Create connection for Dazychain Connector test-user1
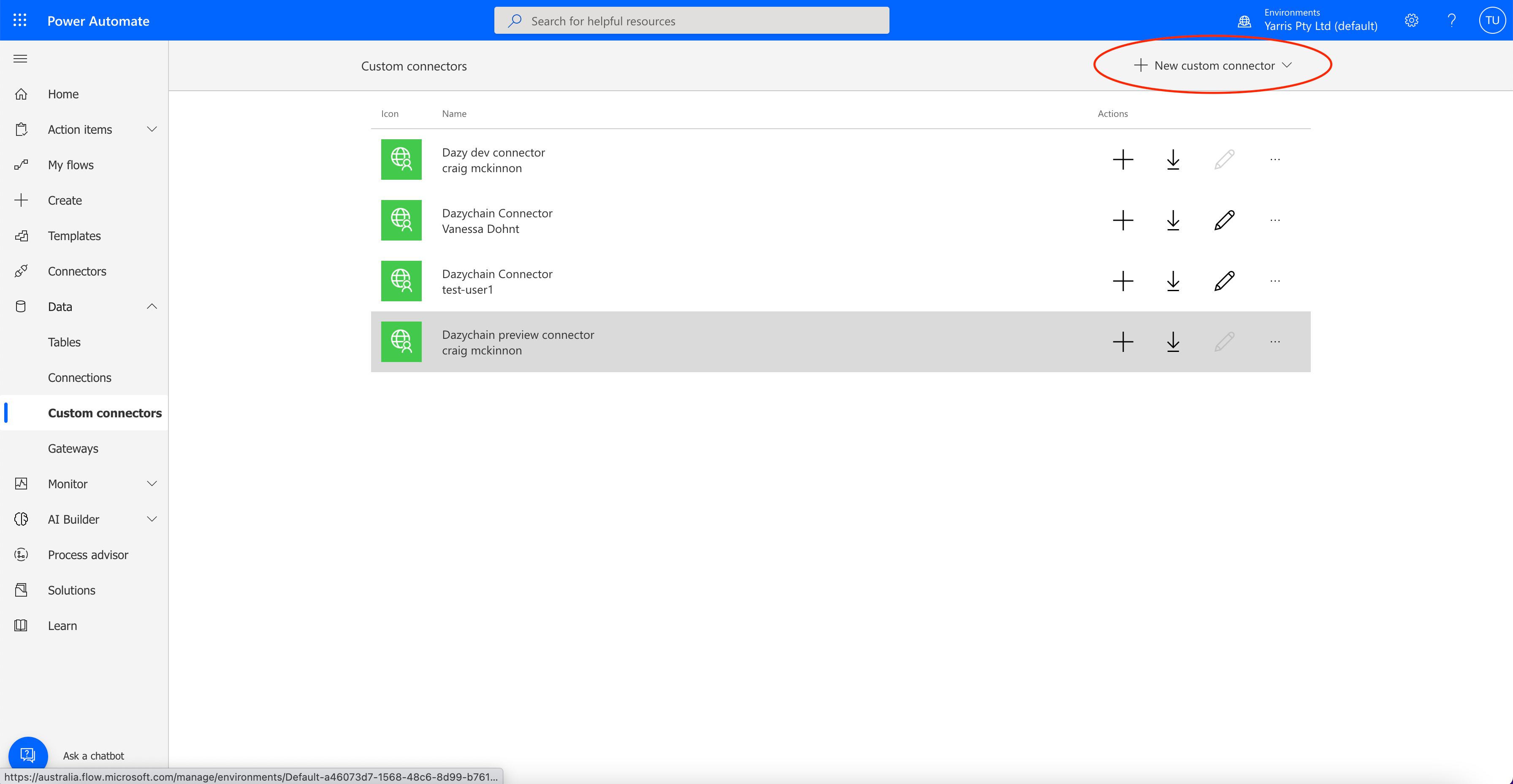The height and width of the screenshot is (784, 1513). click(1123, 281)
